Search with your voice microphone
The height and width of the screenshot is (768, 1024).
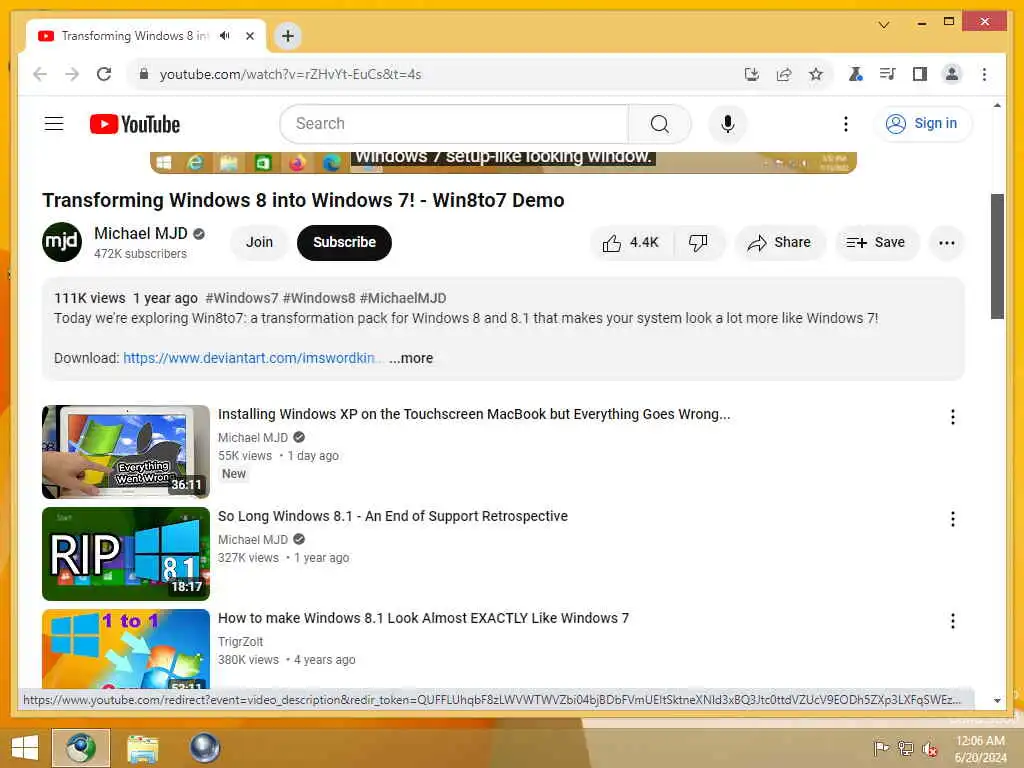(x=728, y=123)
